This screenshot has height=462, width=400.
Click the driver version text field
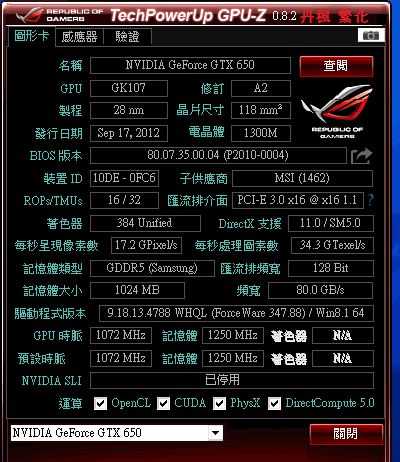236,313
